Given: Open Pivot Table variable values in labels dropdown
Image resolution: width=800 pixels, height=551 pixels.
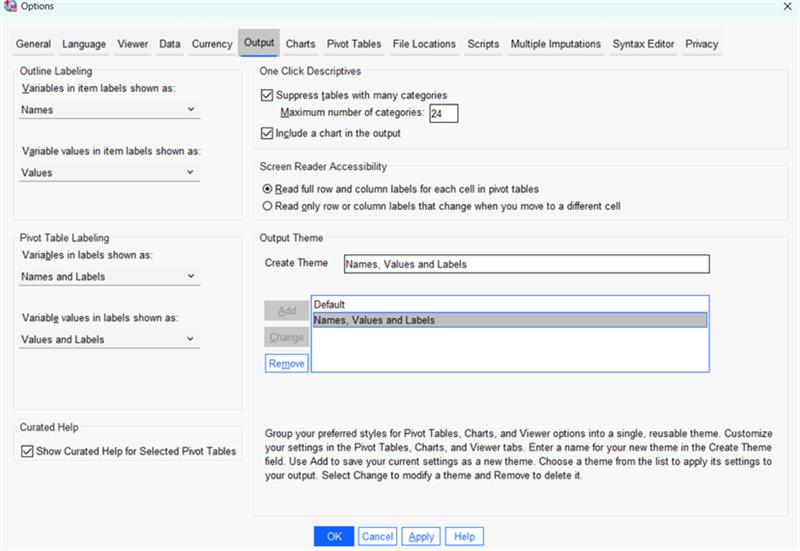Looking at the screenshot, I should tap(109, 339).
